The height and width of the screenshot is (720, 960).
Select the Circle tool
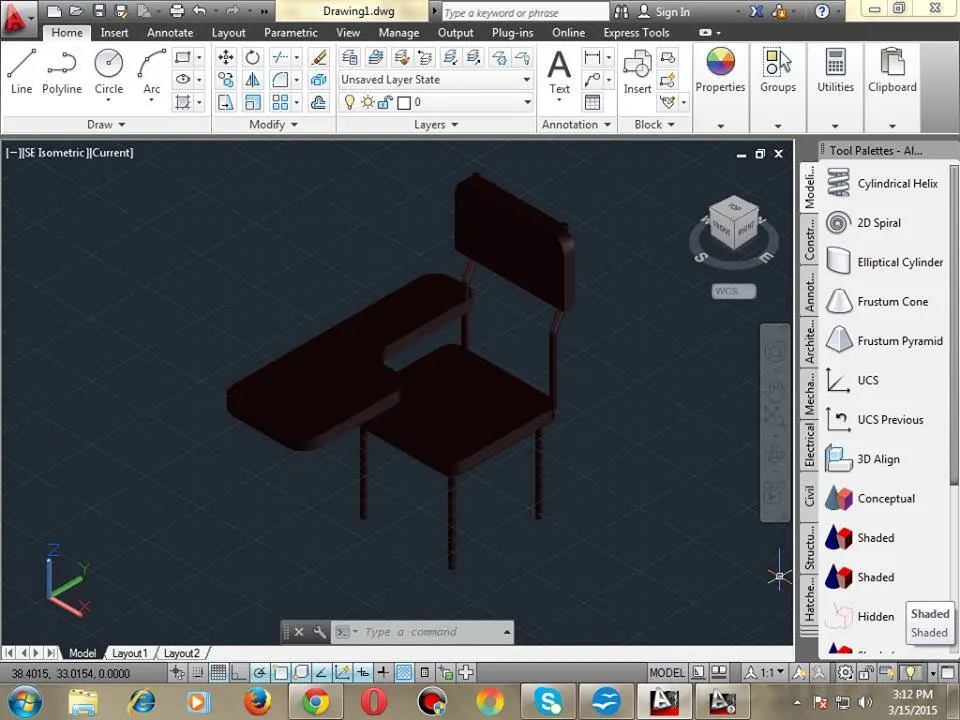108,72
